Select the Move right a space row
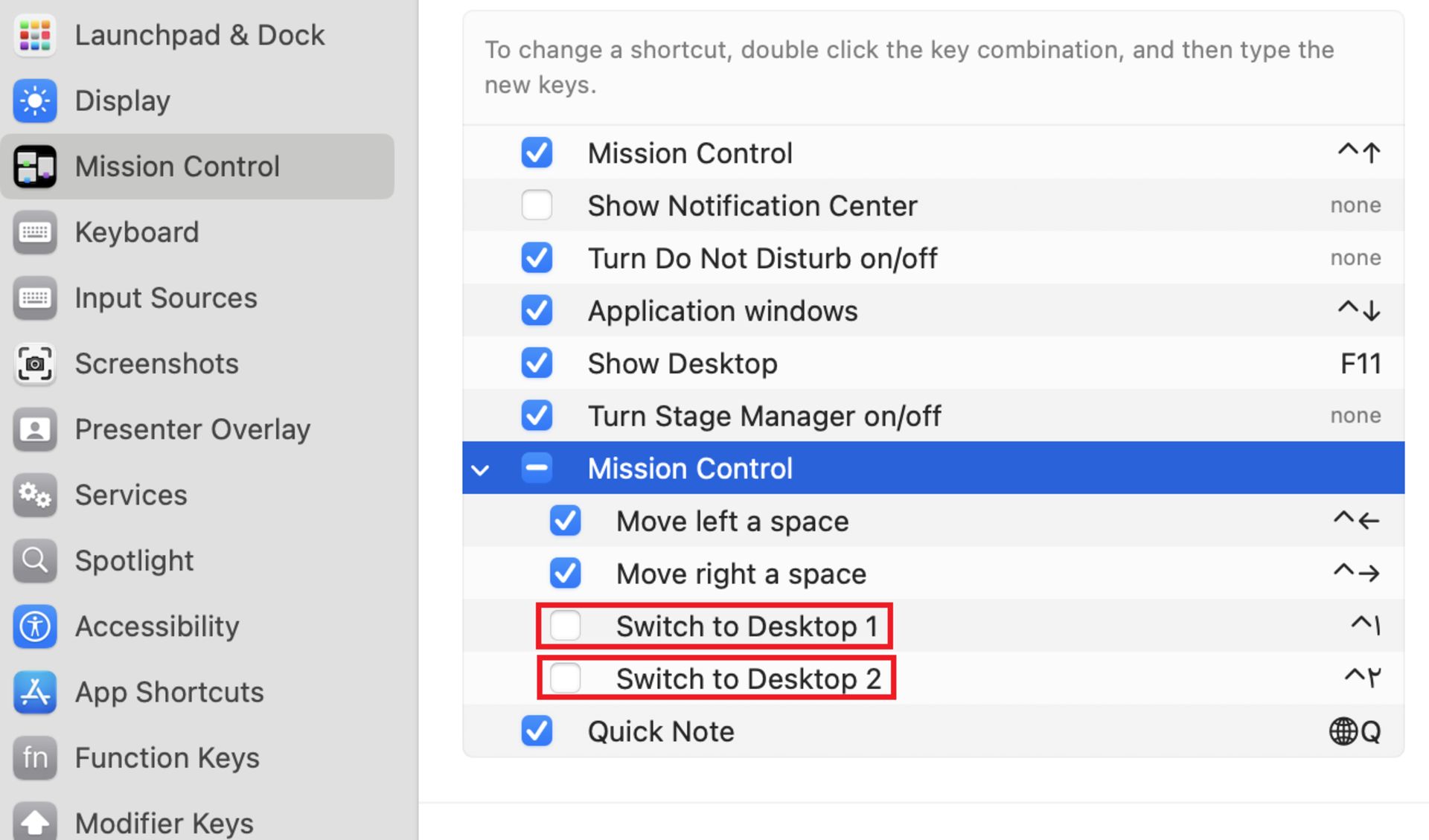Image resolution: width=1429 pixels, height=840 pixels. coord(933,574)
